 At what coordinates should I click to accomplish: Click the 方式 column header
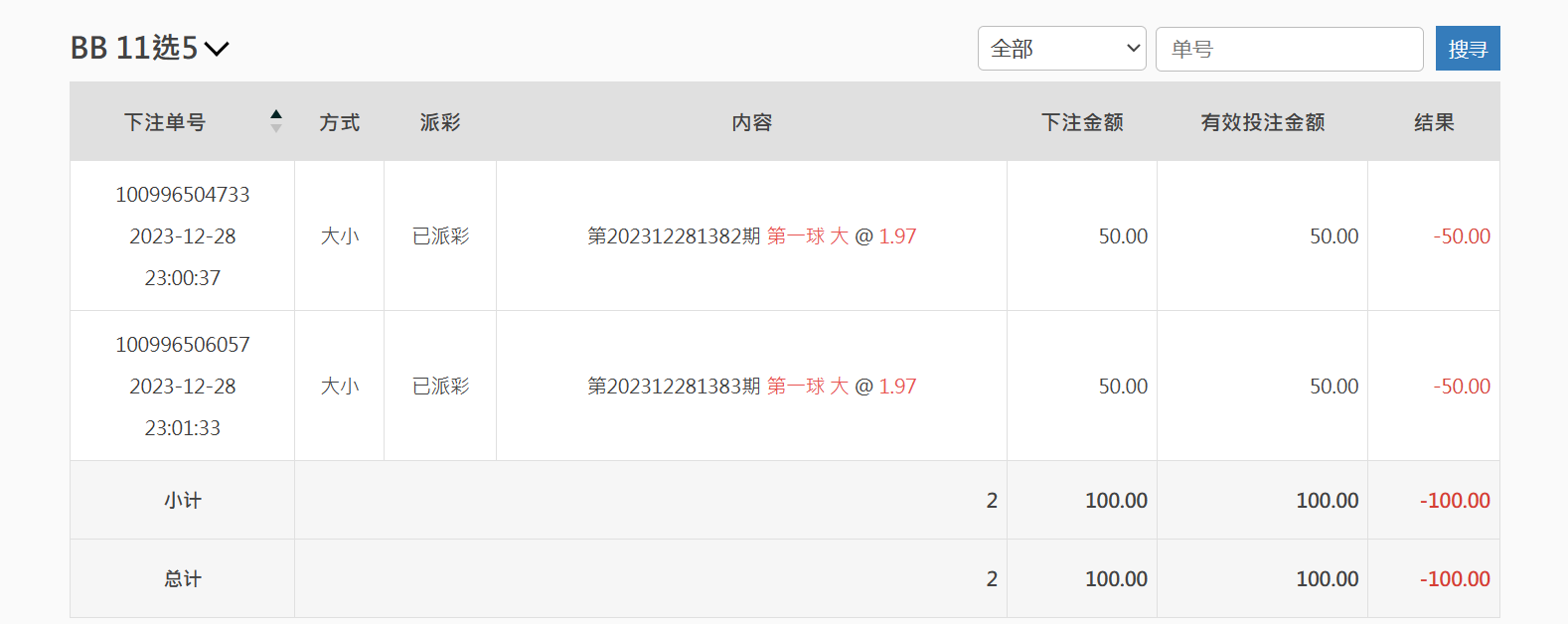click(x=340, y=122)
